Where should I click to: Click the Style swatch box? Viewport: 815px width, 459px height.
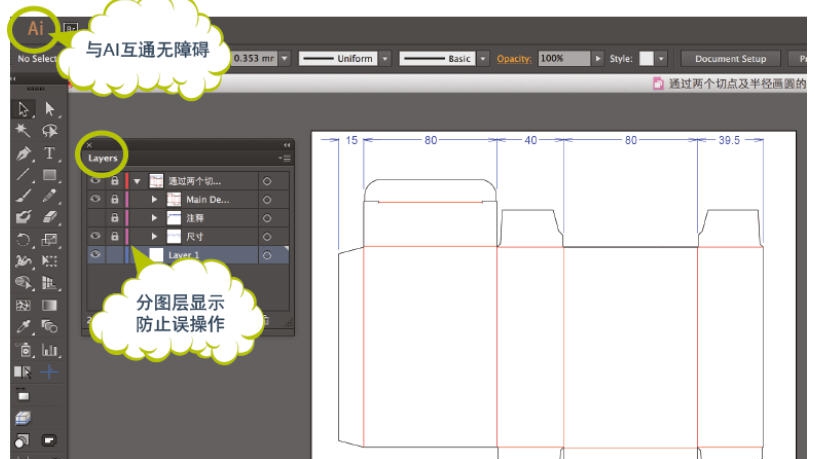tap(646, 59)
